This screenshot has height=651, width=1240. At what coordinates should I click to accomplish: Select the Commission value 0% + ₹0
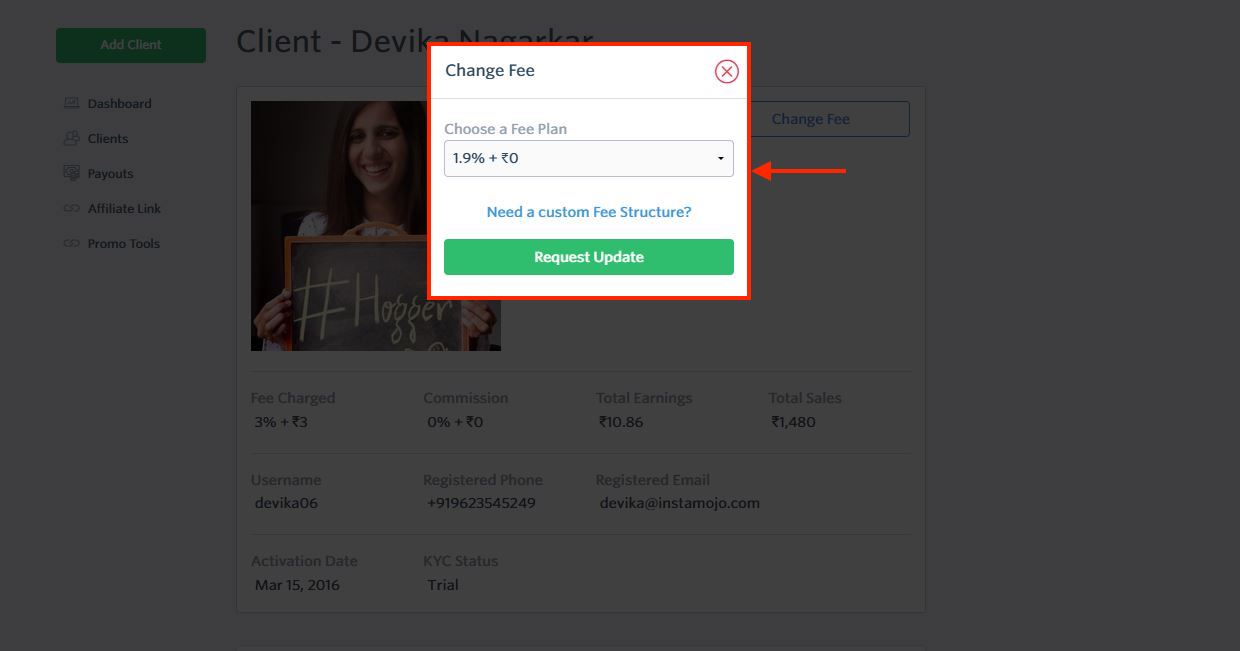(x=455, y=422)
